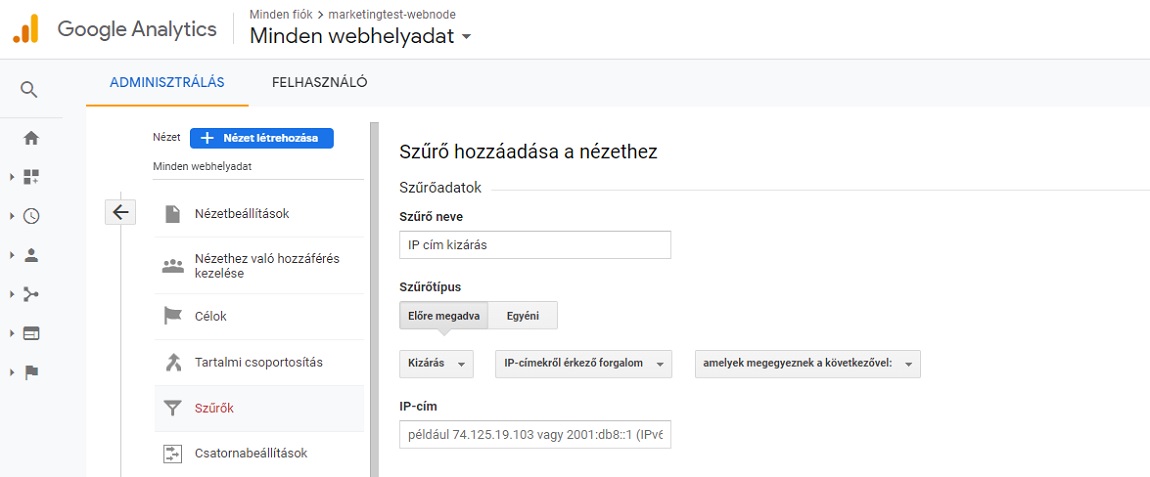
Task: Expand the Conversions sidebar section arrow
Action: pyautogui.click(x=11, y=373)
